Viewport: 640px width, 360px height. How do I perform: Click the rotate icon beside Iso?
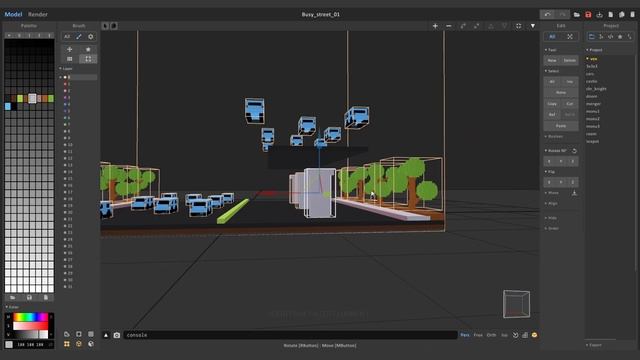pyautogui.click(x=516, y=335)
